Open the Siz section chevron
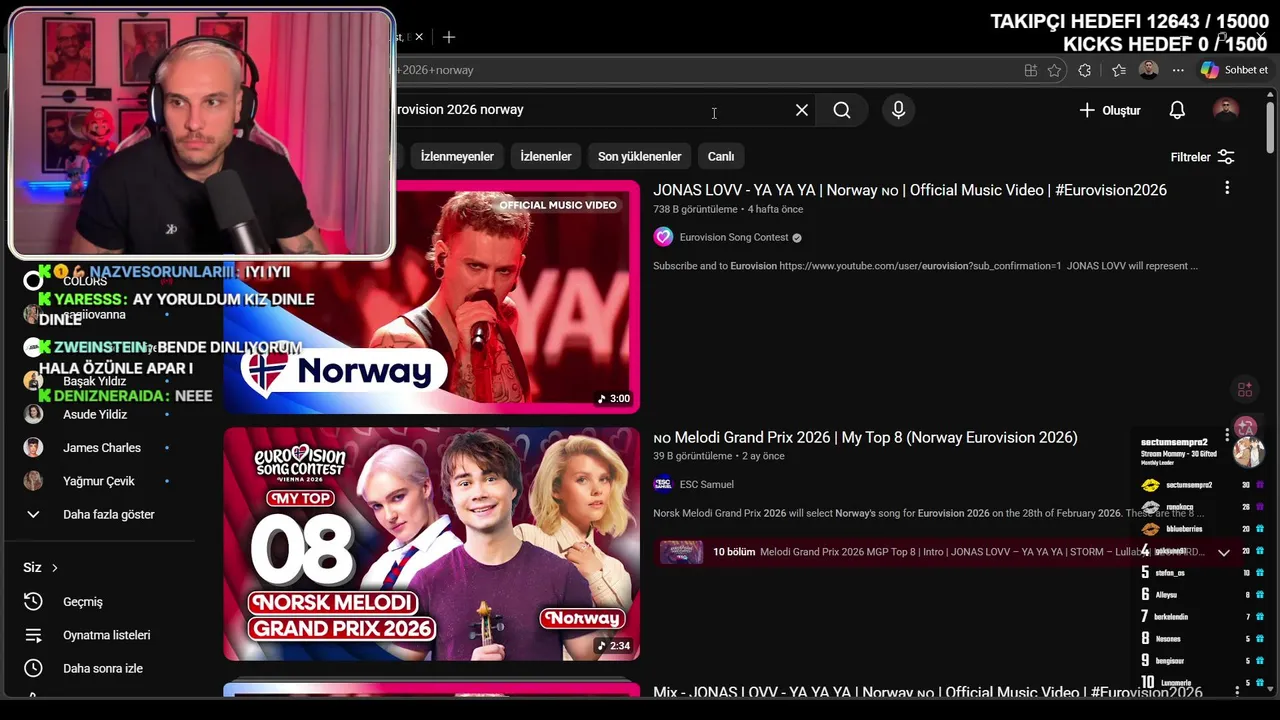This screenshot has width=1280, height=720. [x=54, y=568]
